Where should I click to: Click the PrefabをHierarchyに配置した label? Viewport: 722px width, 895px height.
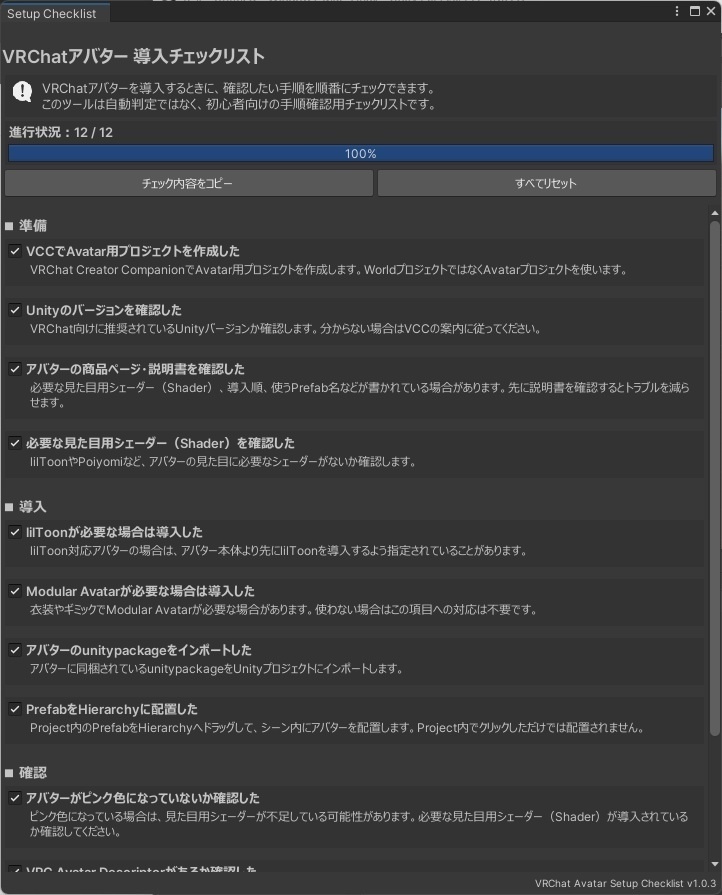click(x=112, y=709)
